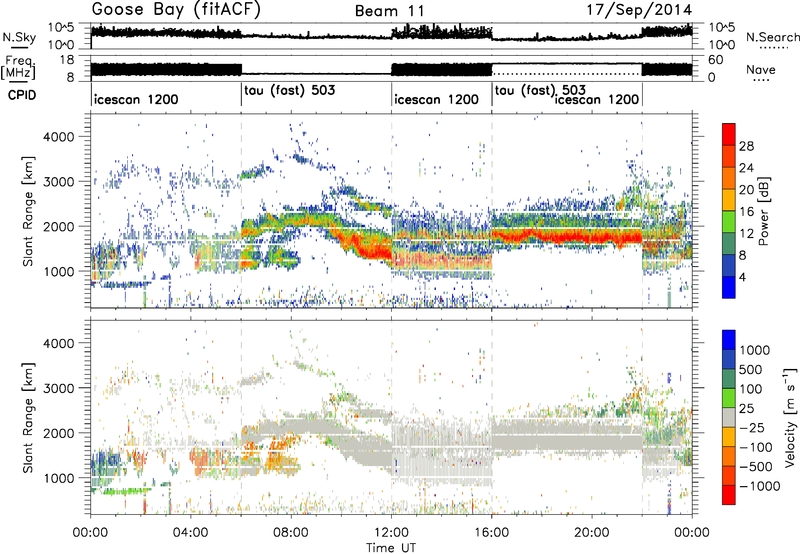Click the '08:00' time axis tick label

pyautogui.click(x=291, y=533)
